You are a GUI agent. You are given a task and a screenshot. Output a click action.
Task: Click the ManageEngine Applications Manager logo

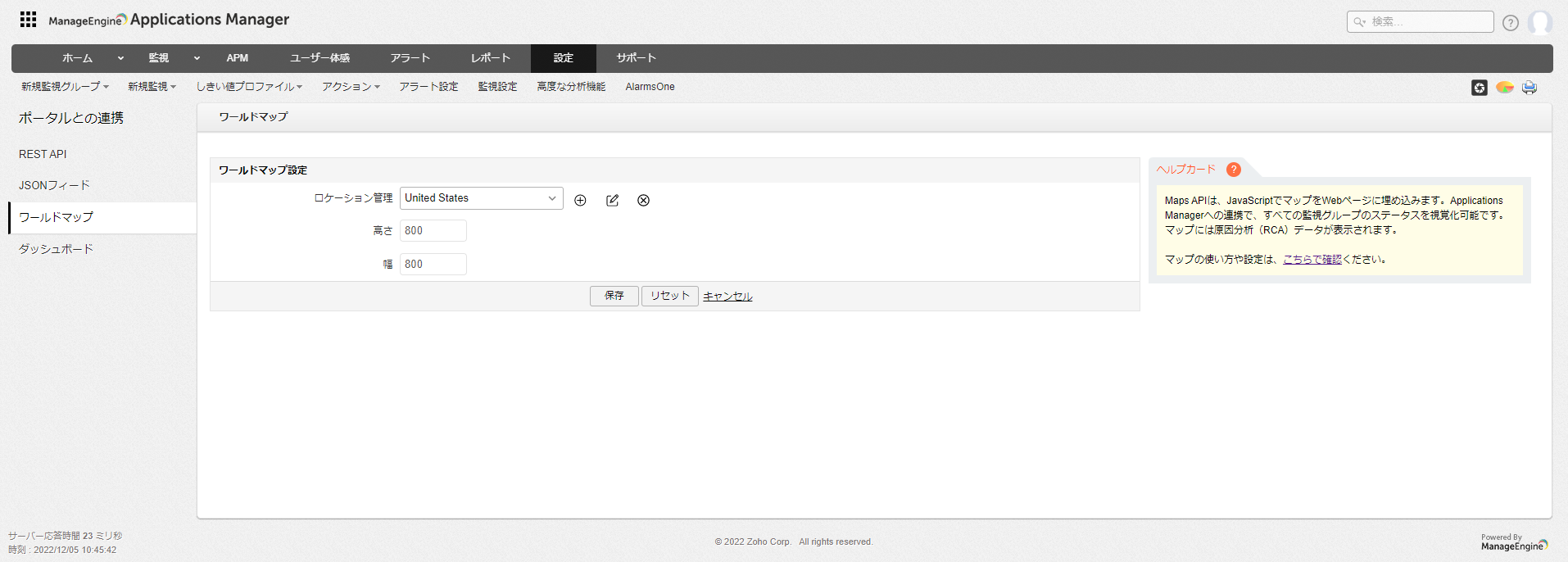(169, 20)
